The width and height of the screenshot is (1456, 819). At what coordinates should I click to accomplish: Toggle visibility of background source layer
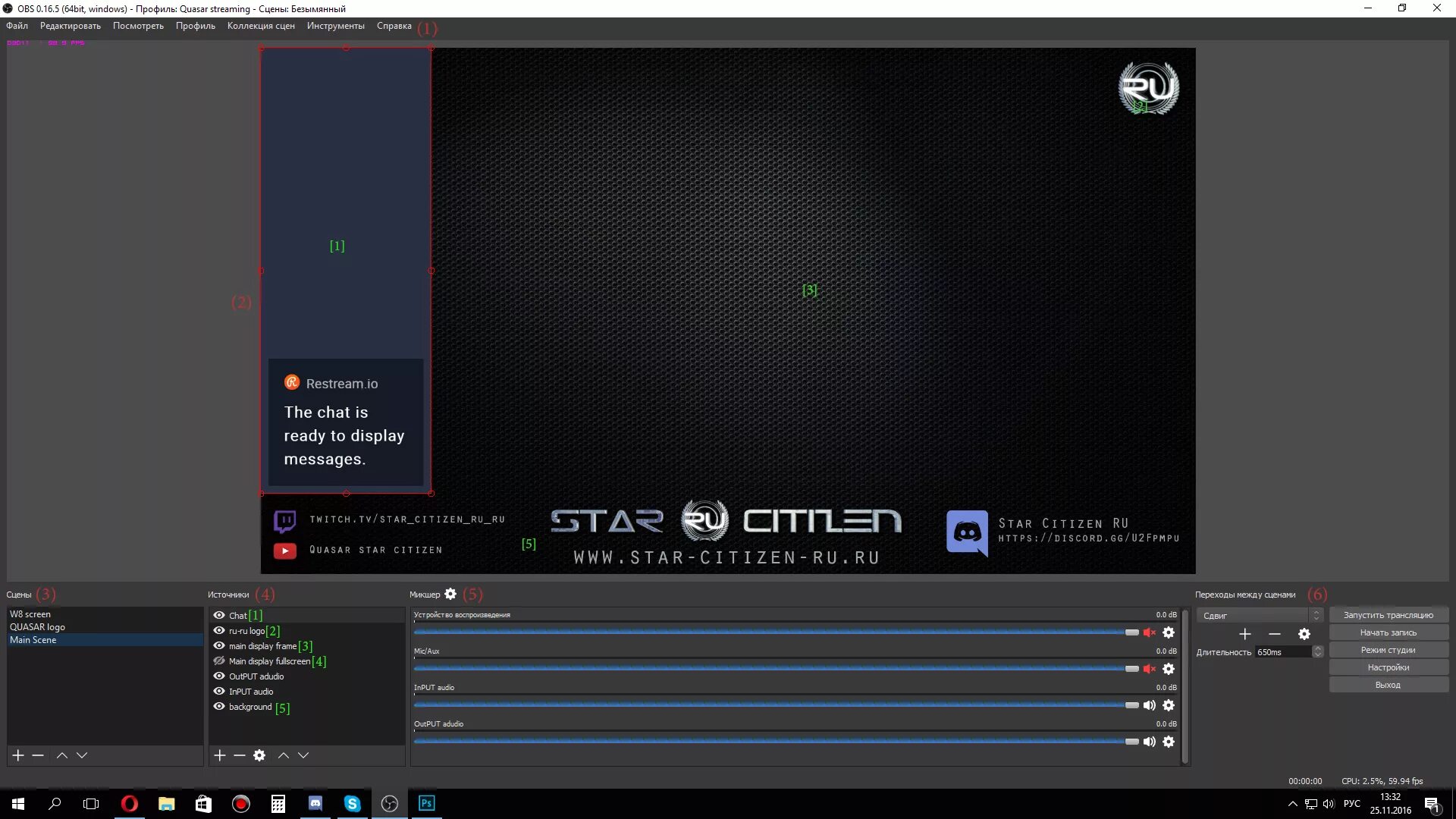218,707
